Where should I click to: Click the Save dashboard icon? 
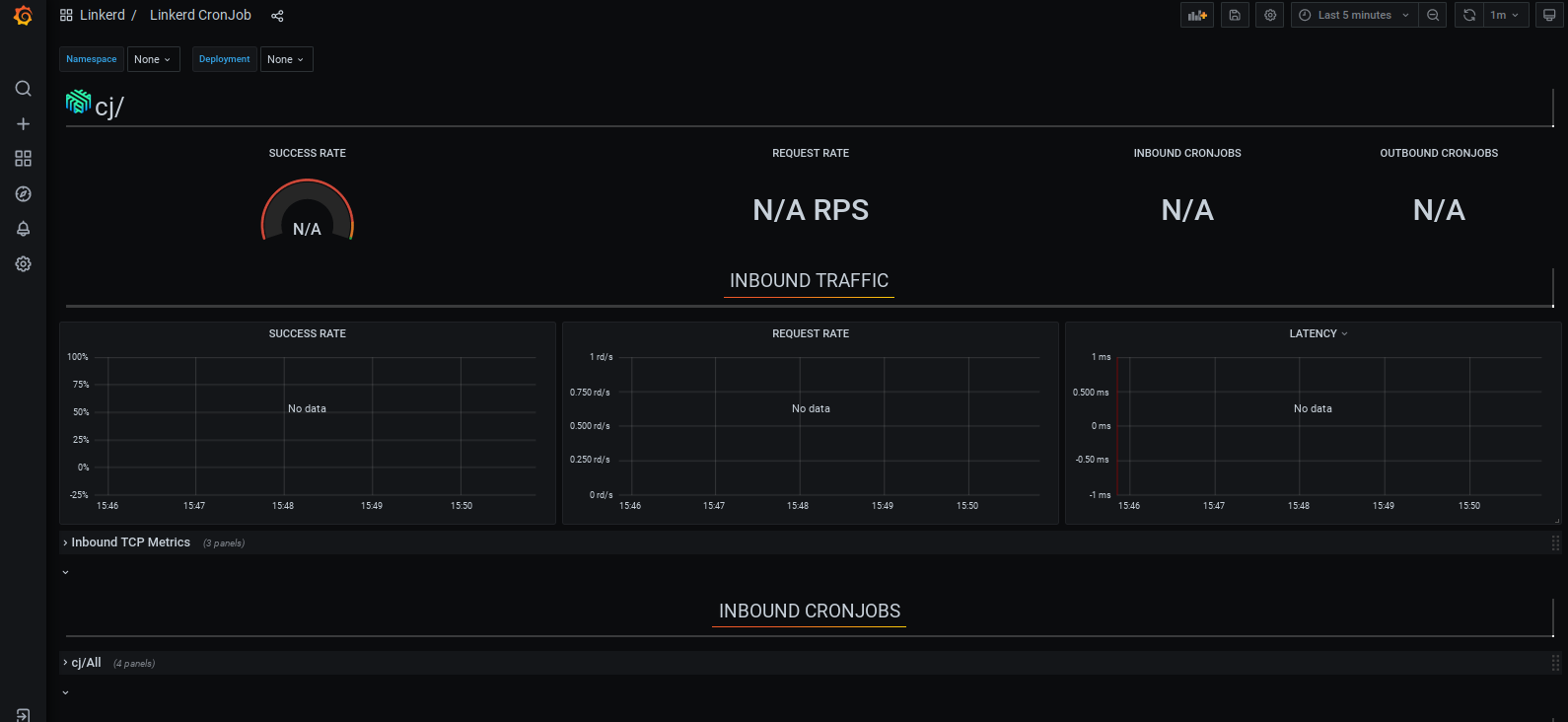[1235, 15]
